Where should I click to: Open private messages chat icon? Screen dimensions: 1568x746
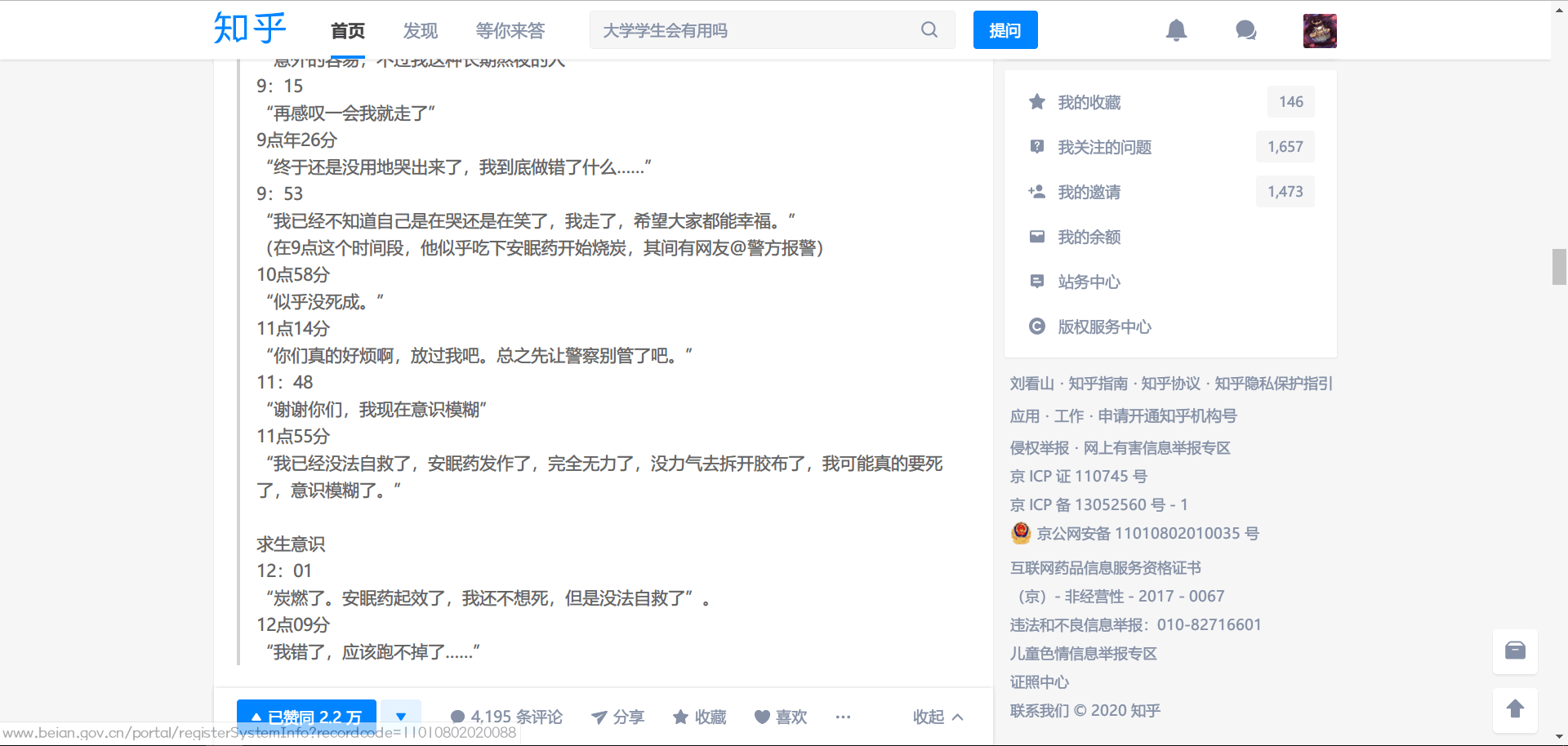[1245, 30]
